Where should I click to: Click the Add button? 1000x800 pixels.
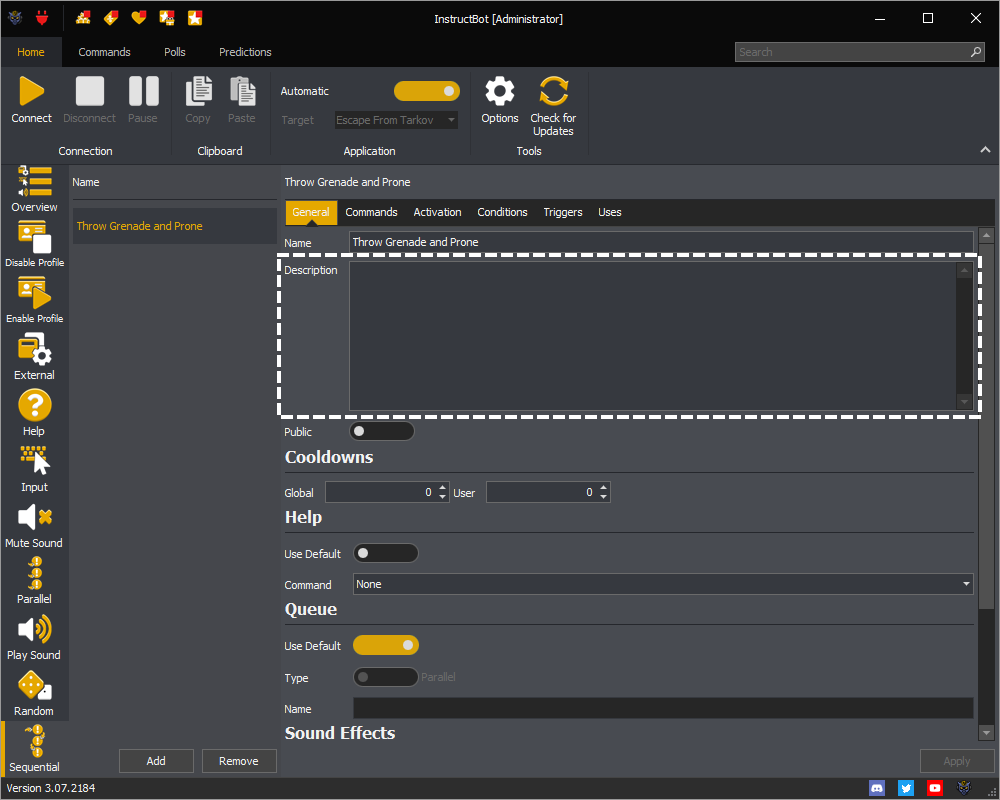[156, 761]
